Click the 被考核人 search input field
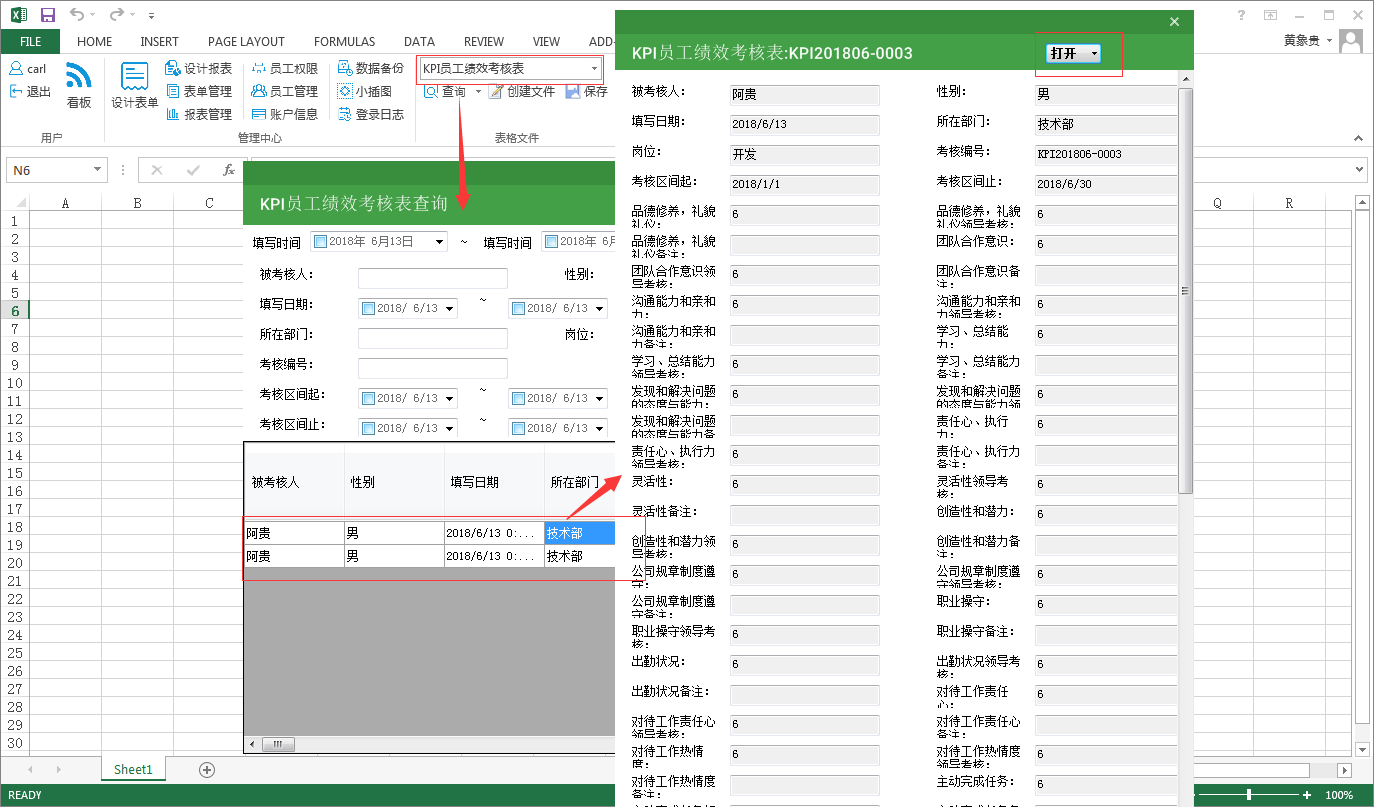This screenshot has height=807, width=1374. pos(432,279)
